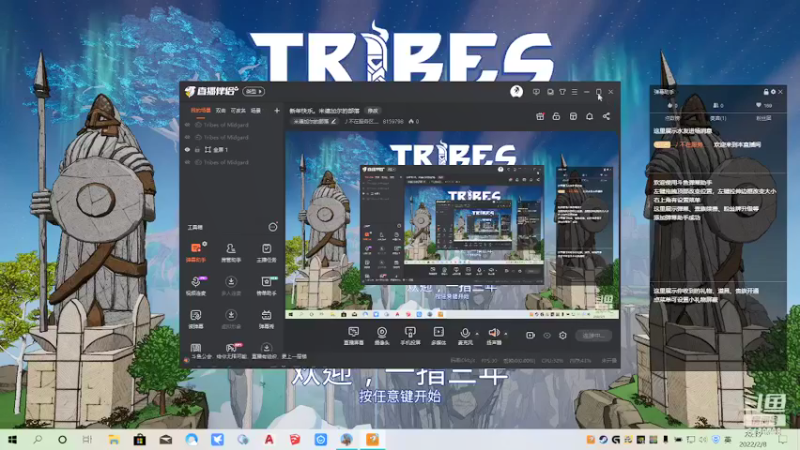The height and width of the screenshot is (450, 800).
Task: Open the 多媒体 multimedia source
Action: coord(438,336)
